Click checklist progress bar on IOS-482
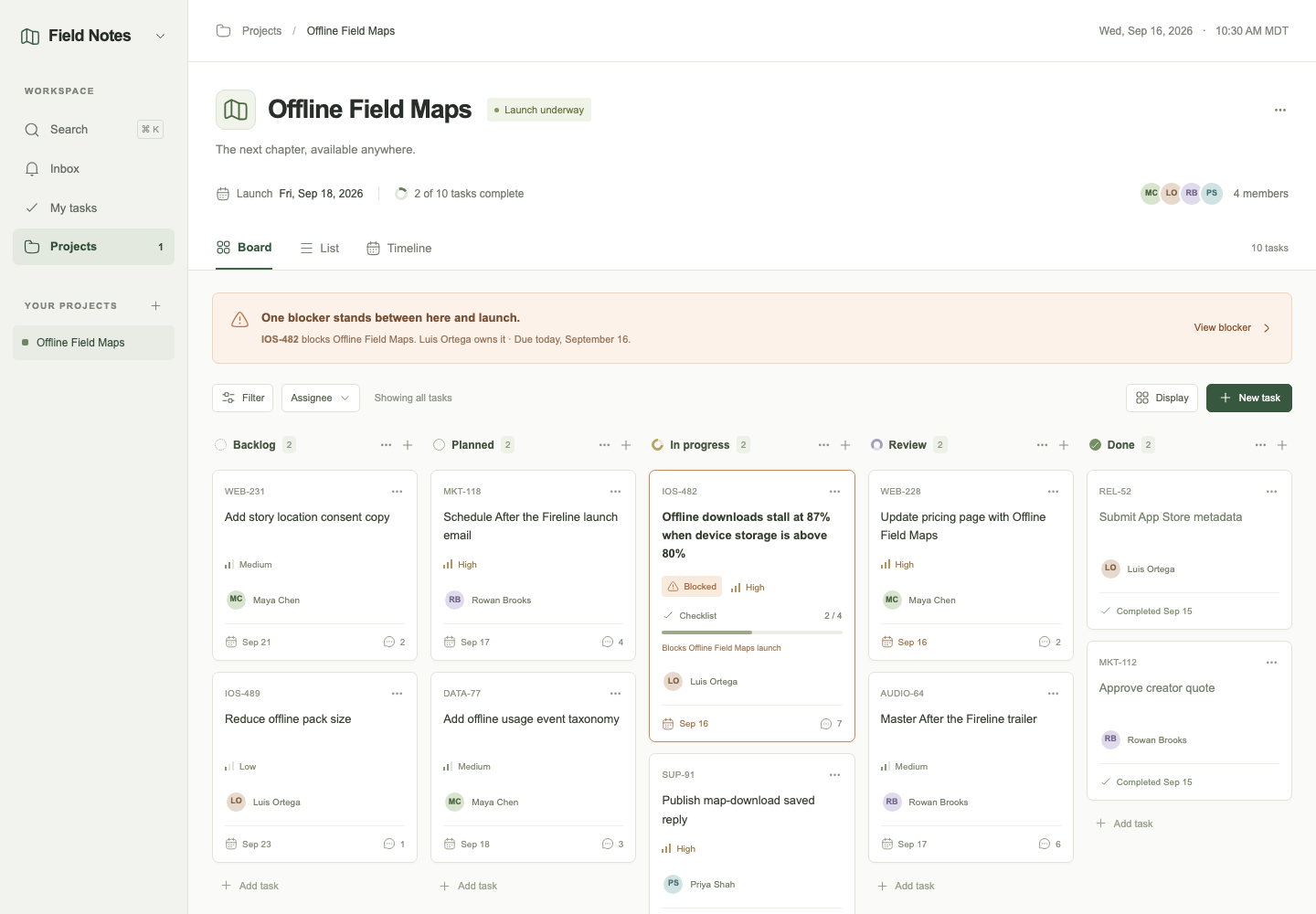1316x914 pixels. 752,632
